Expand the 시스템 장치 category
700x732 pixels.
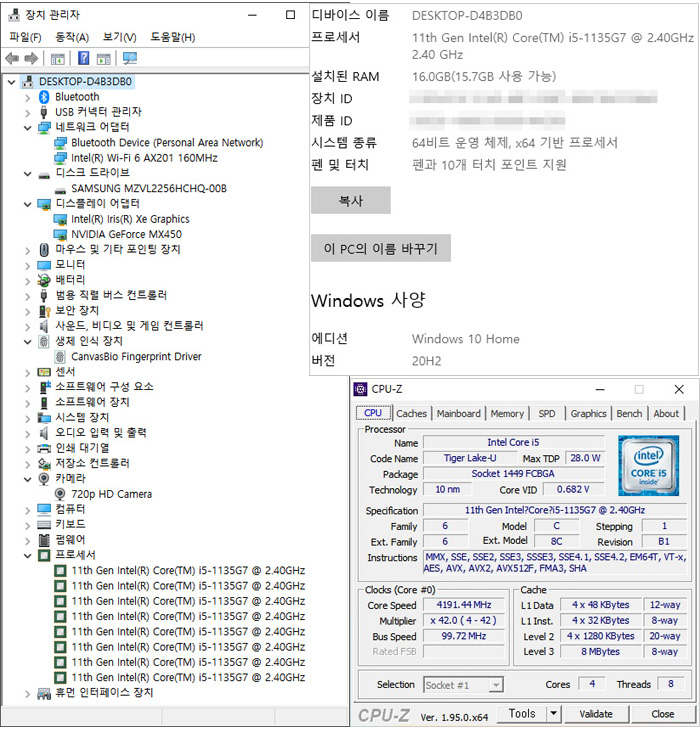pyautogui.click(x=28, y=418)
